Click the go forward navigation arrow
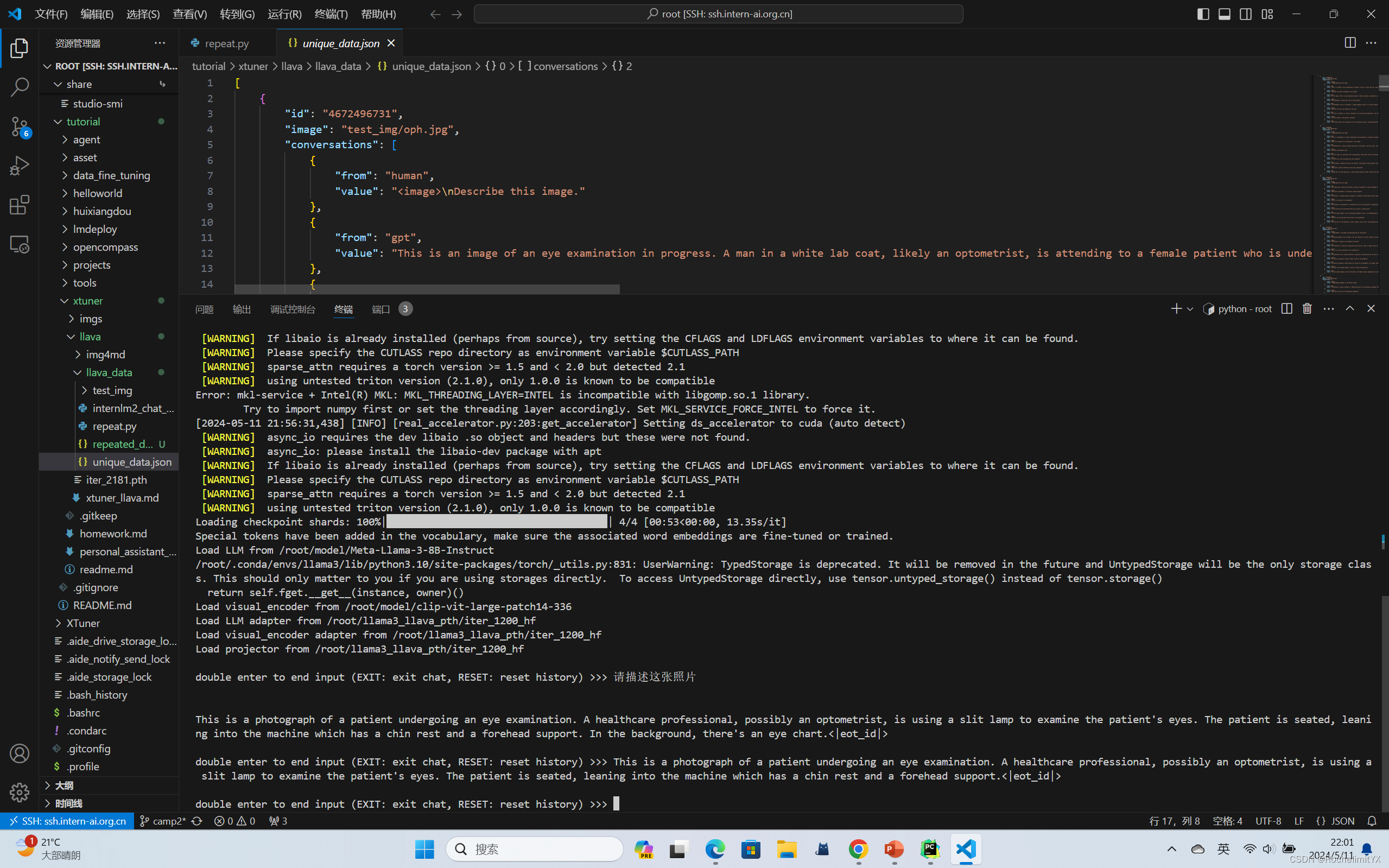The height and width of the screenshot is (868, 1389). pos(457,14)
